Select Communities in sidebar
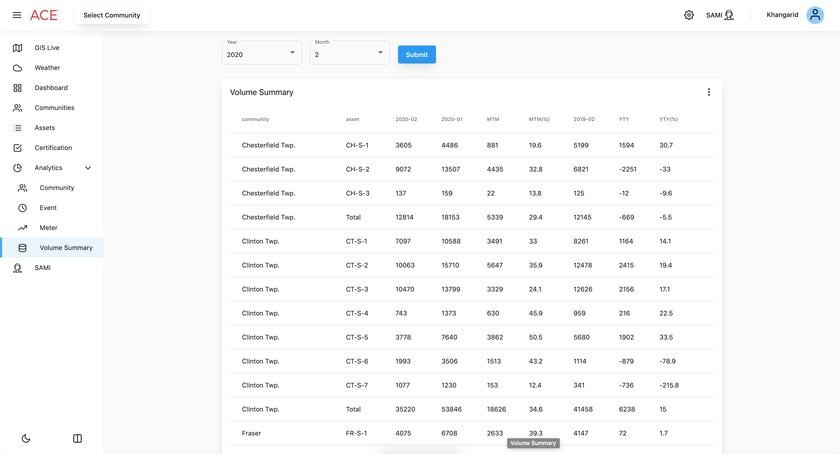Viewport: 840px width, 454px height. [x=54, y=108]
